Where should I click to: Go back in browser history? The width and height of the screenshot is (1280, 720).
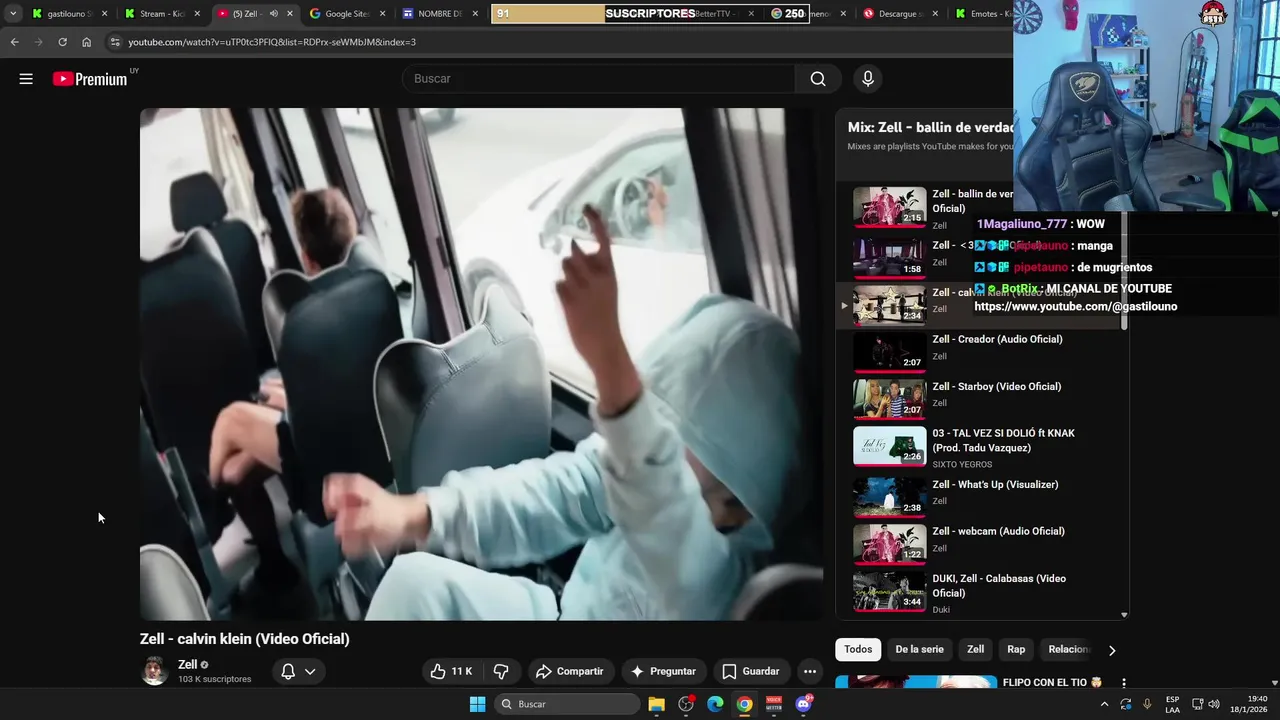[14, 42]
